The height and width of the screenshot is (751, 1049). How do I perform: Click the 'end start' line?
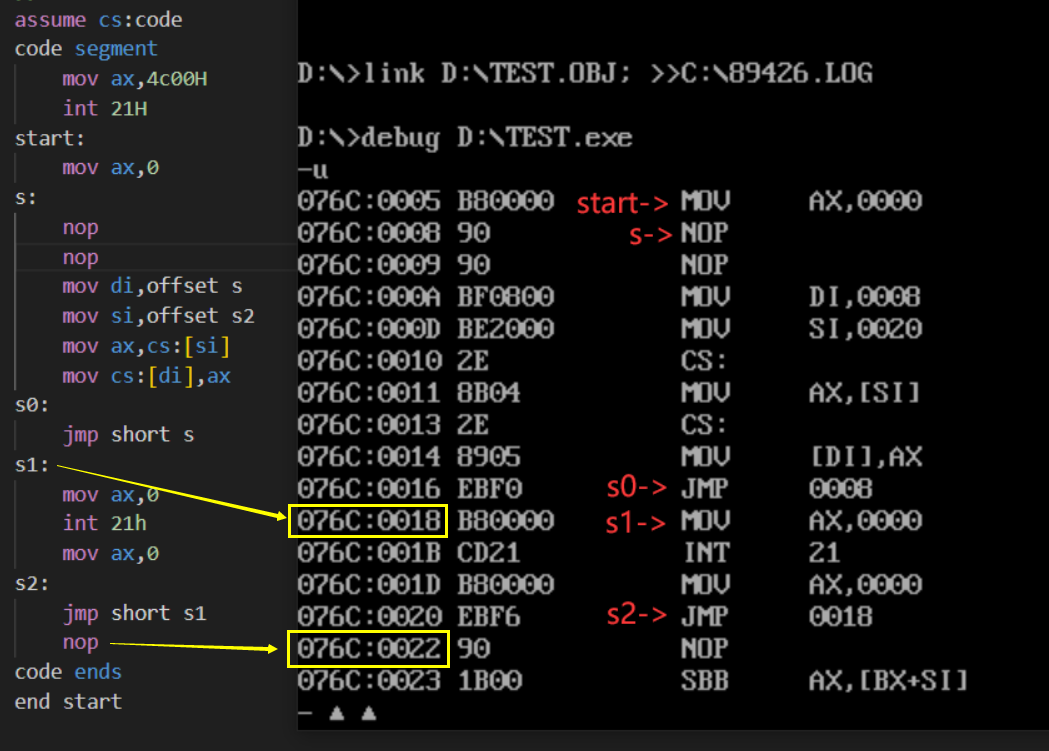click(68, 702)
